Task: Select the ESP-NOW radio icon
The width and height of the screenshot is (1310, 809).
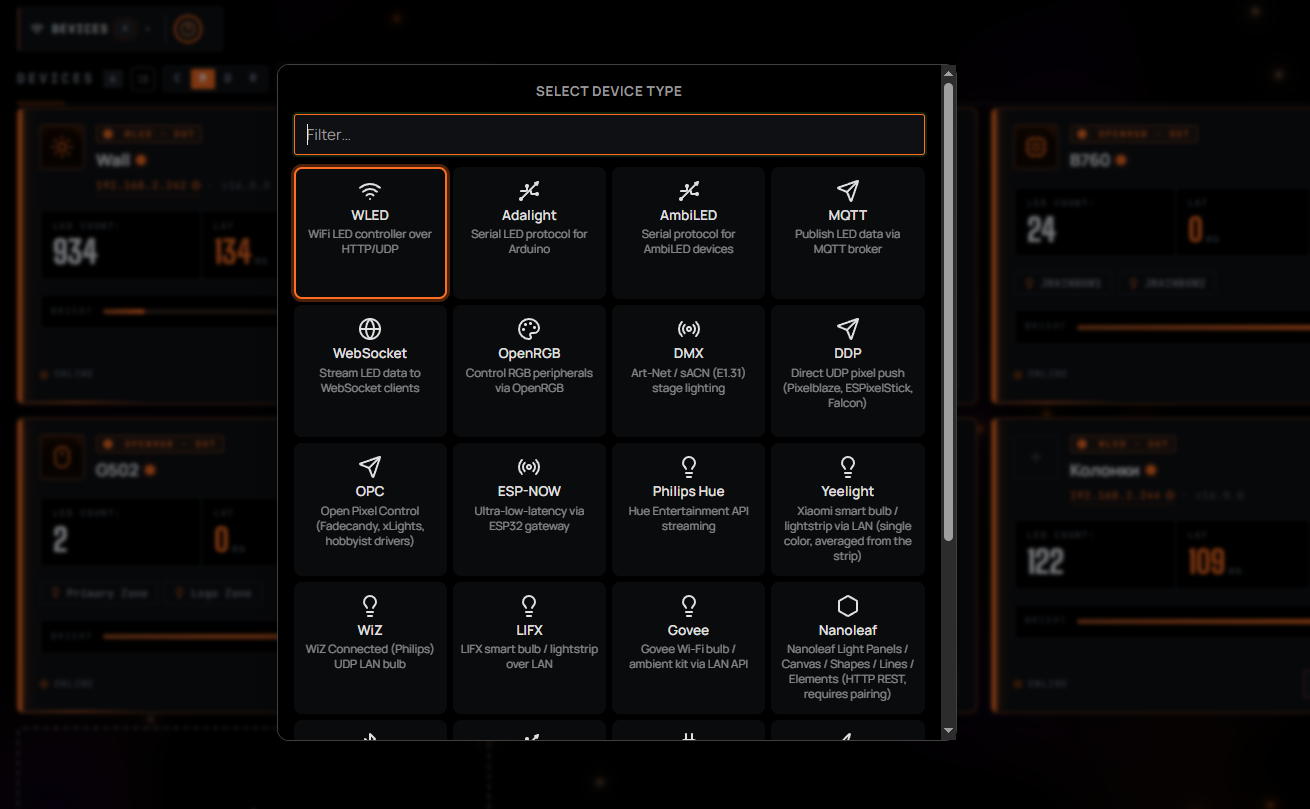Action: tap(529, 467)
